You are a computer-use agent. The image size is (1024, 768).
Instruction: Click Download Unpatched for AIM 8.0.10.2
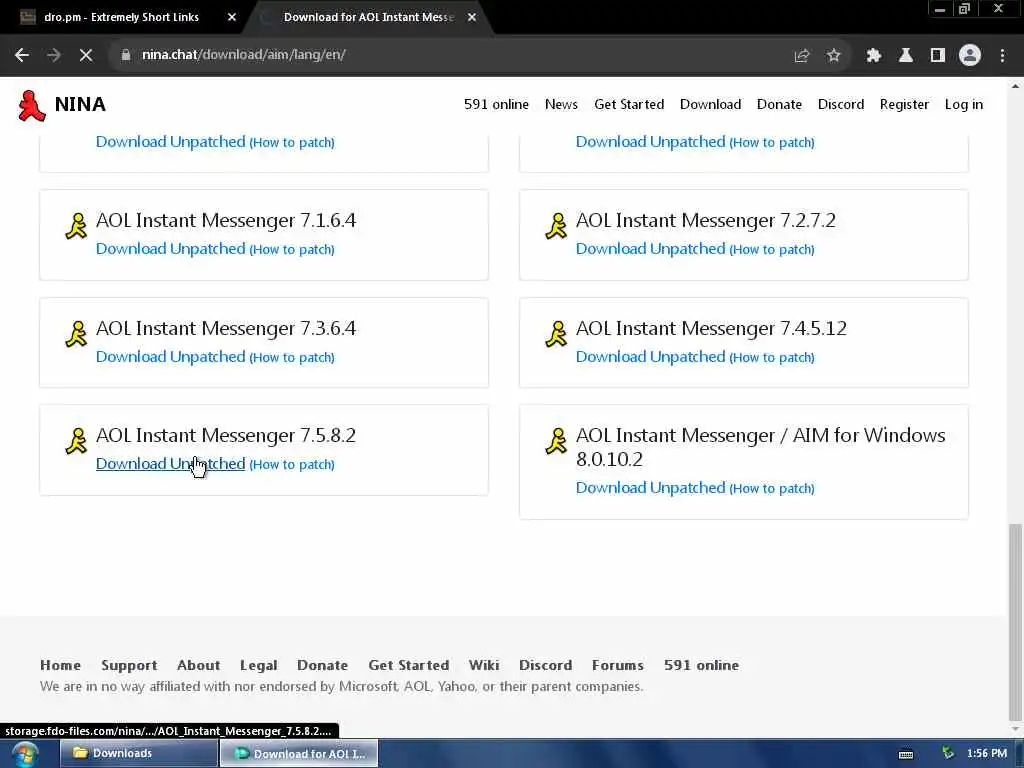point(650,488)
